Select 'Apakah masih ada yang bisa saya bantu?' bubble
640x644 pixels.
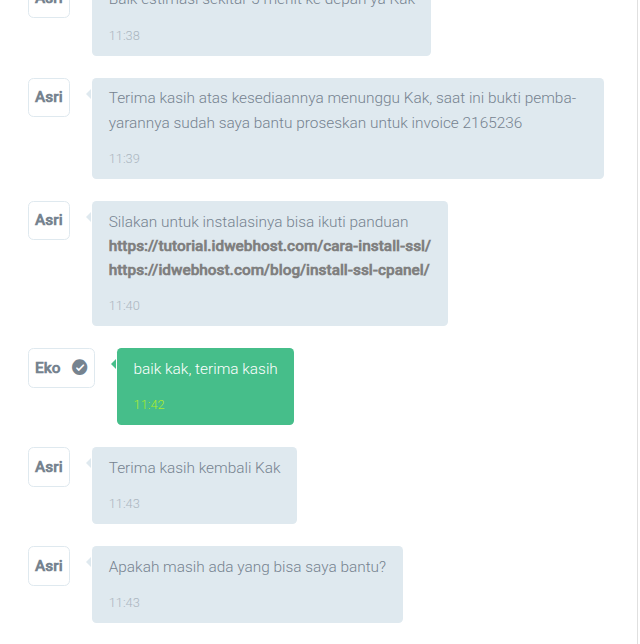point(247,584)
